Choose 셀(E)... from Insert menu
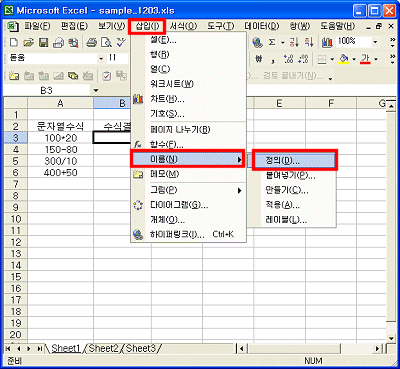Viewport: 400px width, 369px height. [x=189, y=40]
